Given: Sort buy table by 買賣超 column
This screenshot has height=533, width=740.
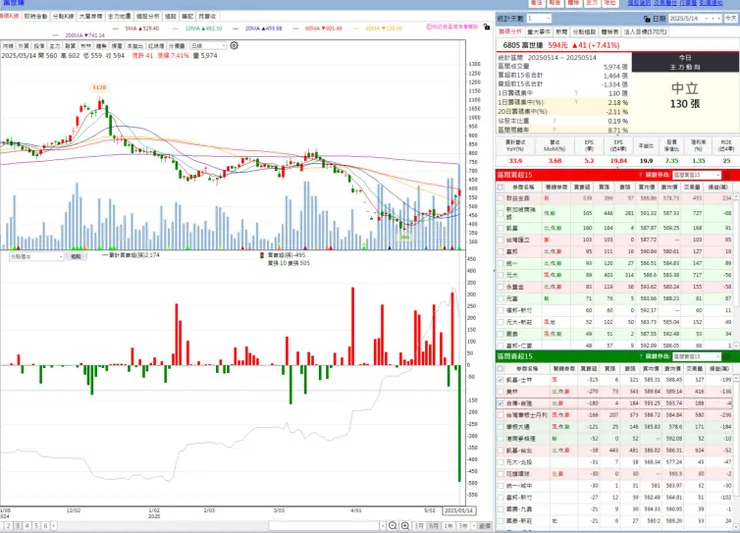Looking at the screenshot, I should tap(582, 187).
